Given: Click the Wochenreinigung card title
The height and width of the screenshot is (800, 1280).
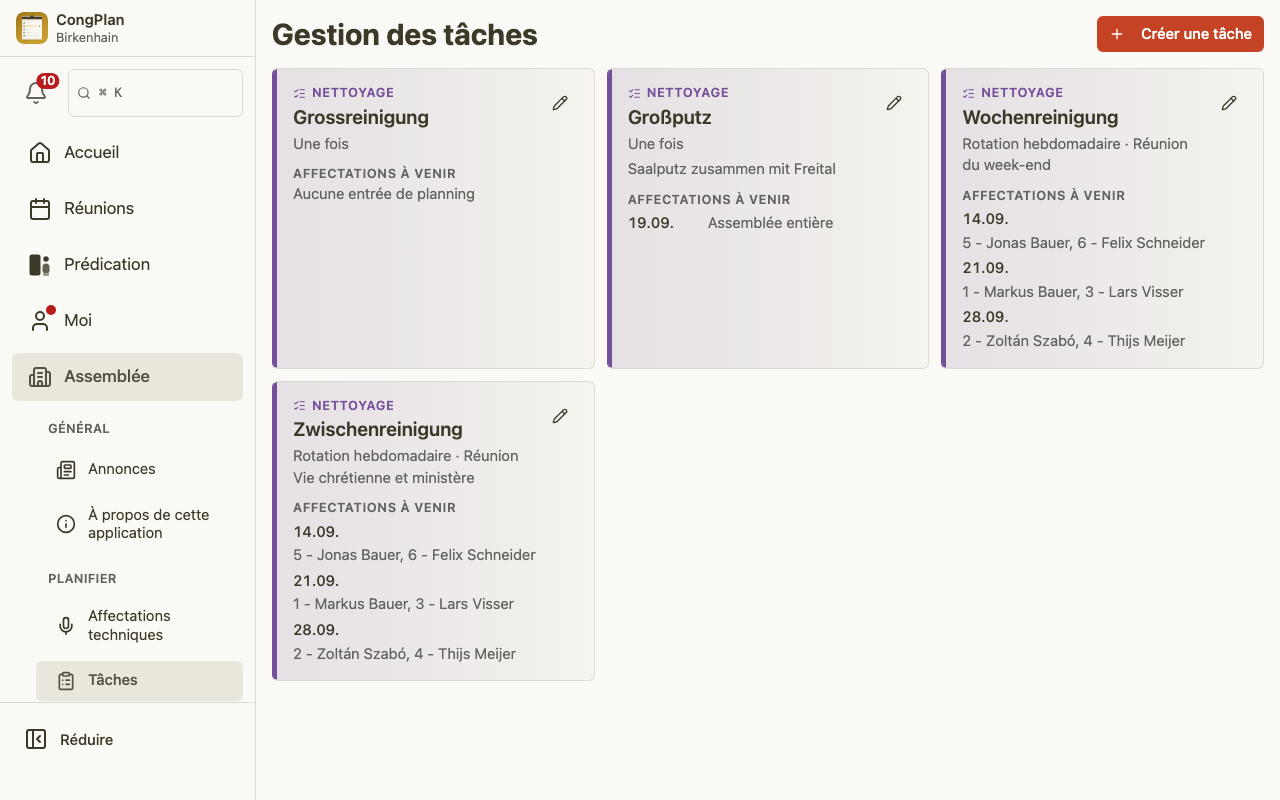Looking at the screenshot, I should (1040, 117).
